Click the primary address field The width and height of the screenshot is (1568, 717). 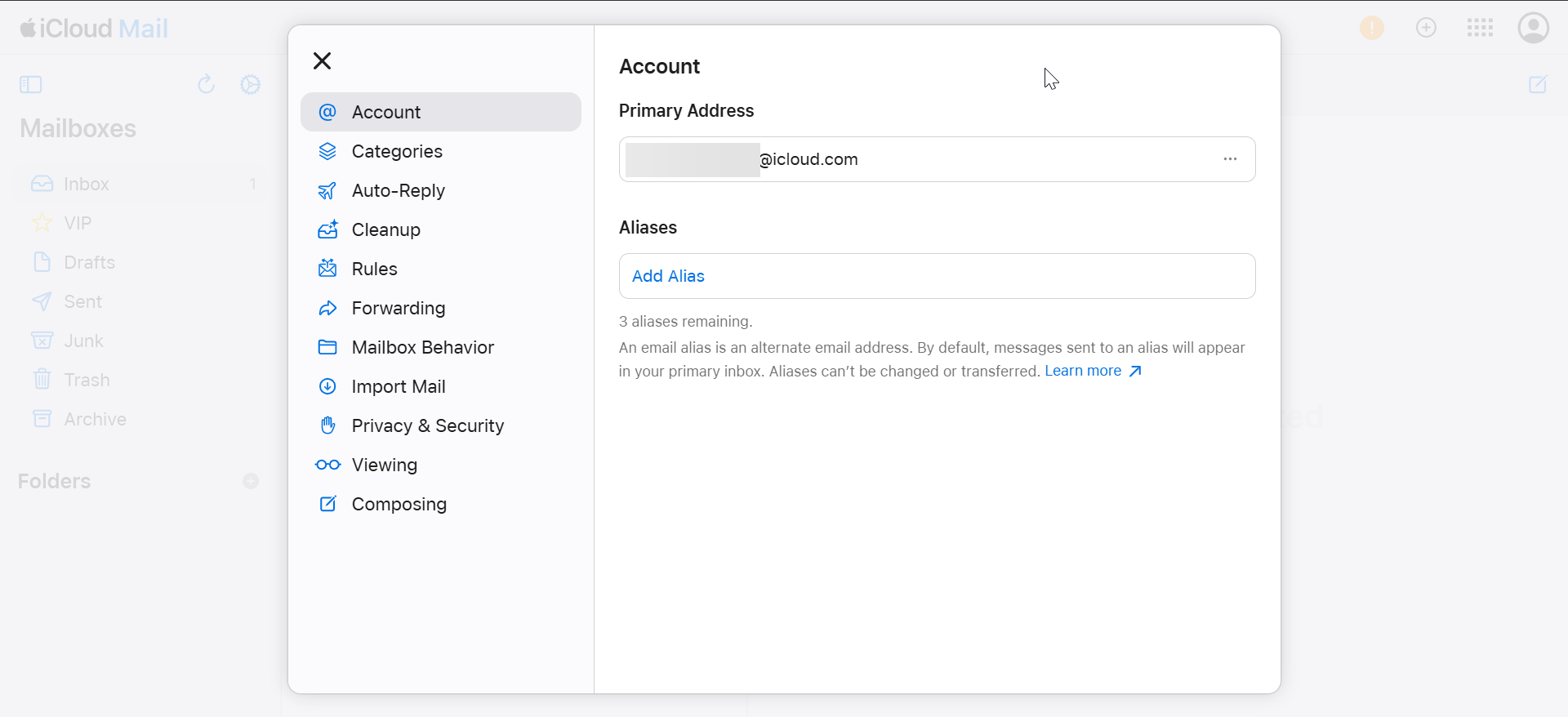coord(898,159)
